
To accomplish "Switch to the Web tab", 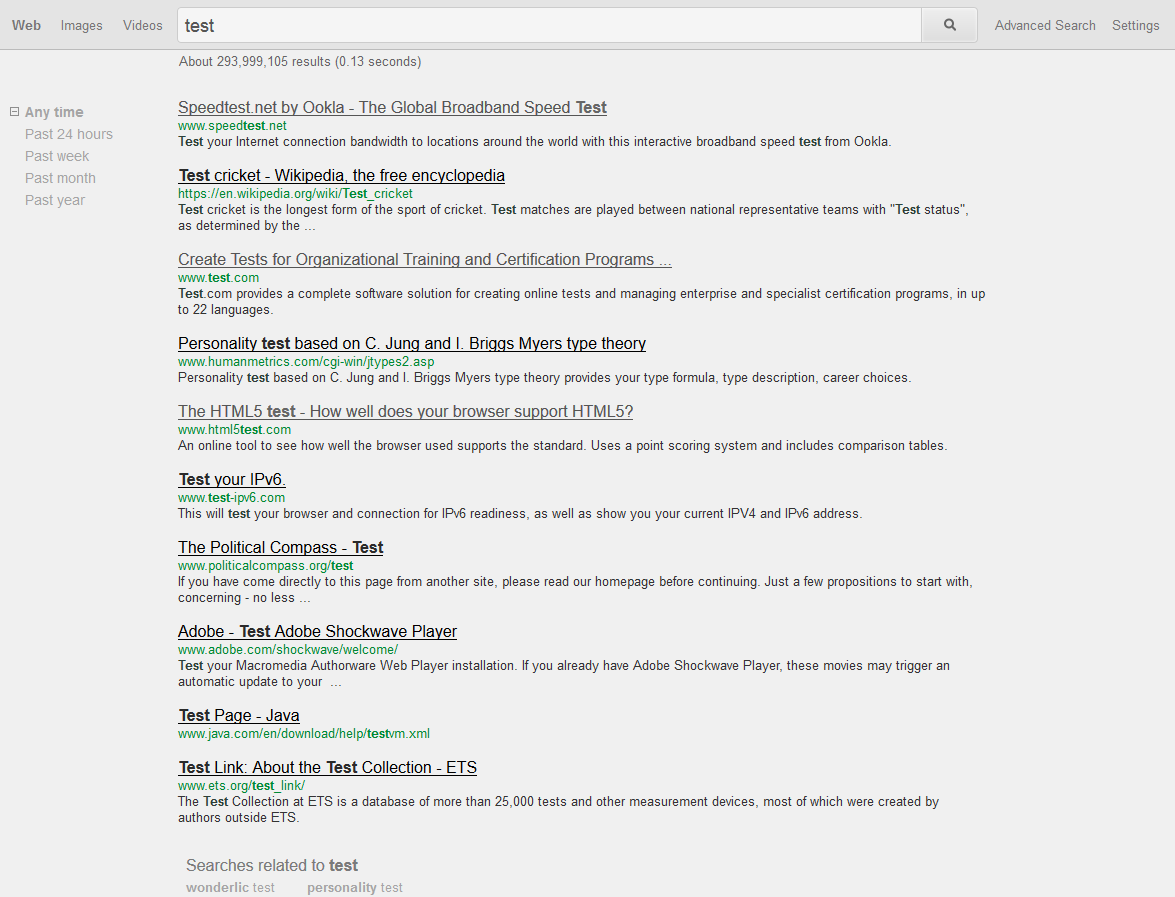I will [26, 25].
